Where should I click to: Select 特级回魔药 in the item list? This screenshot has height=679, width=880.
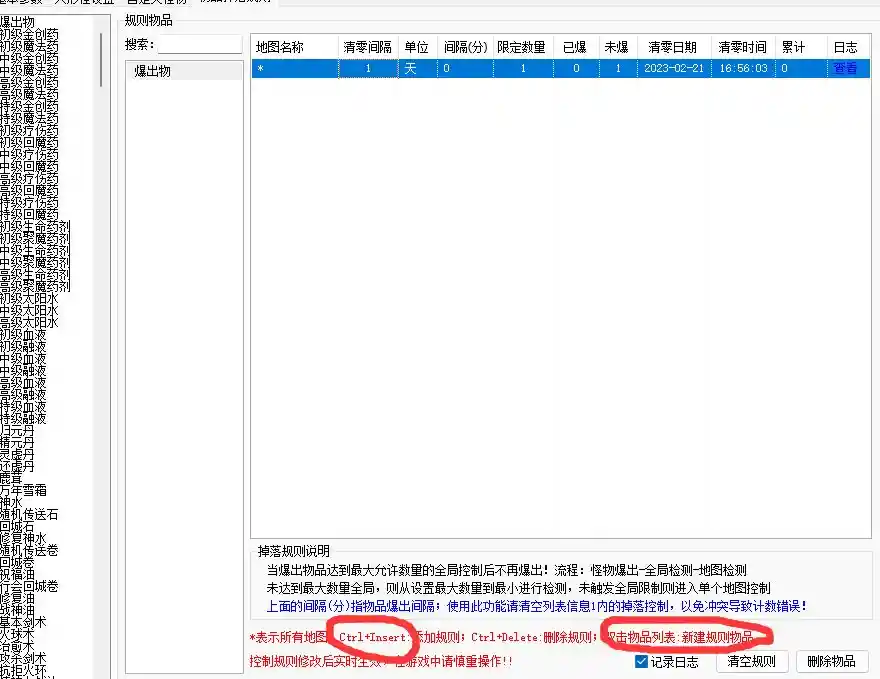[29, 214]
